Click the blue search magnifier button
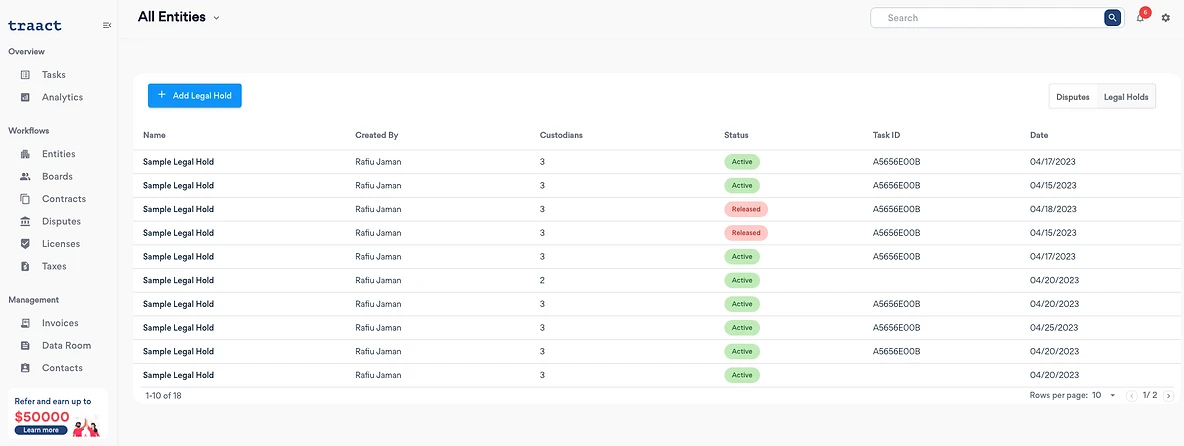The width and height of the screenshot is (1184, 446). point(1112,17)
